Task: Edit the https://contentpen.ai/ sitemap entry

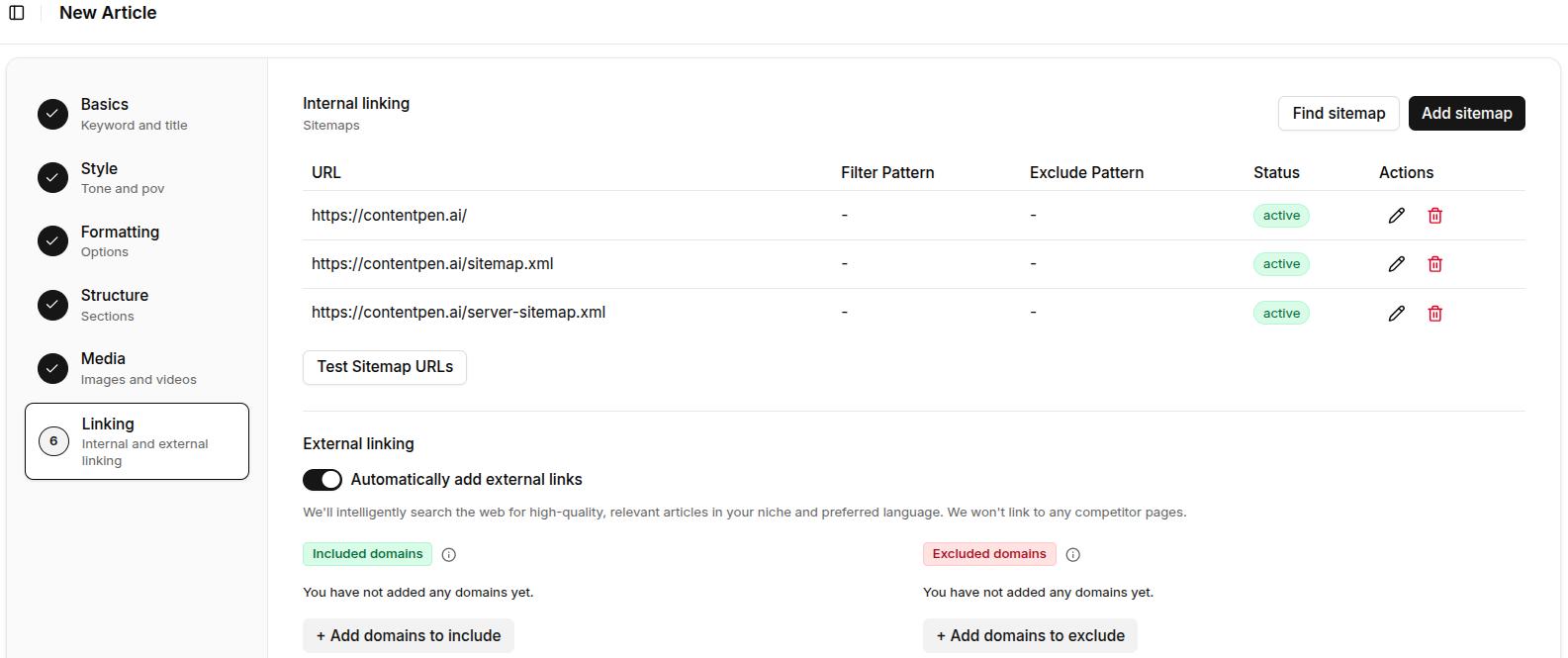Action: point(1396,216)
